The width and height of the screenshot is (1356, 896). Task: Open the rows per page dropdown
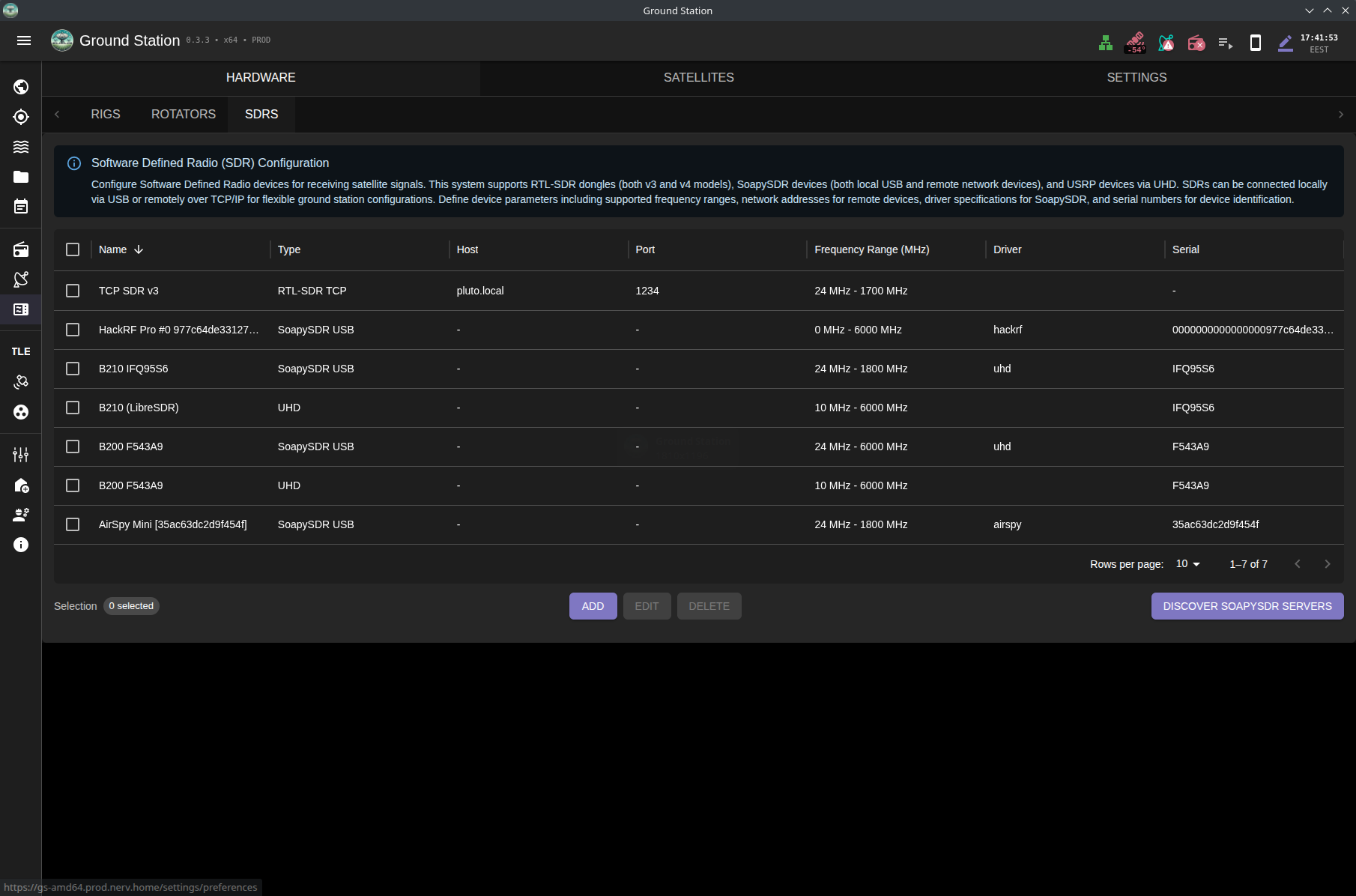click(x=1187, y=564)
